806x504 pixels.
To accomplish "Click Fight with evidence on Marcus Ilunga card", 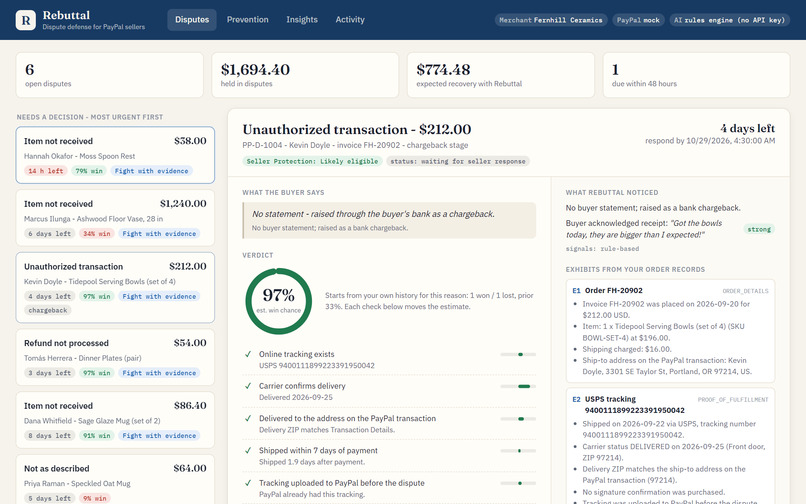I will coord(159,233).
